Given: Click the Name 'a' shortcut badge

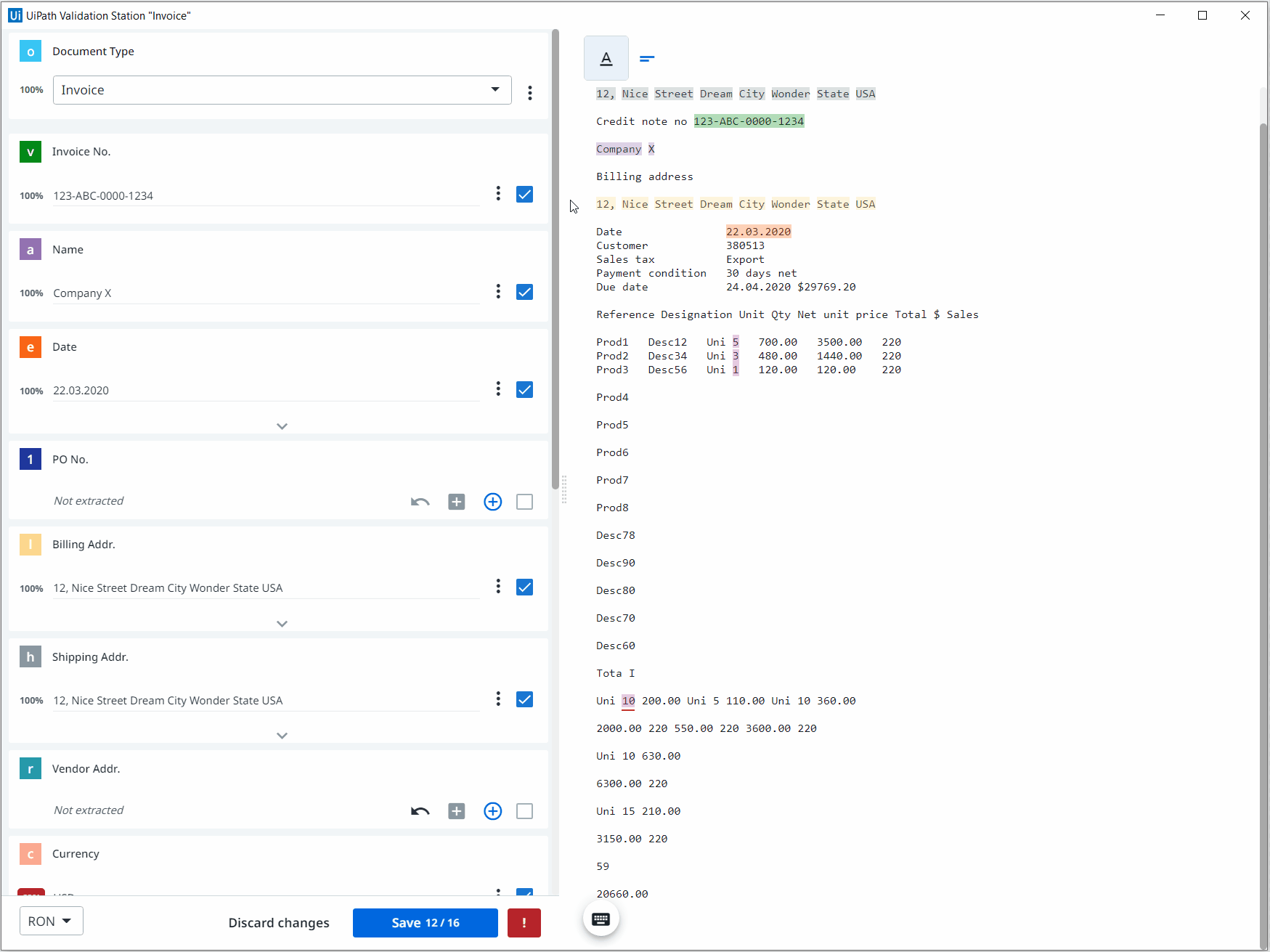Looking at the screenshot, I should pyautogui.click(x=30, y=250).
